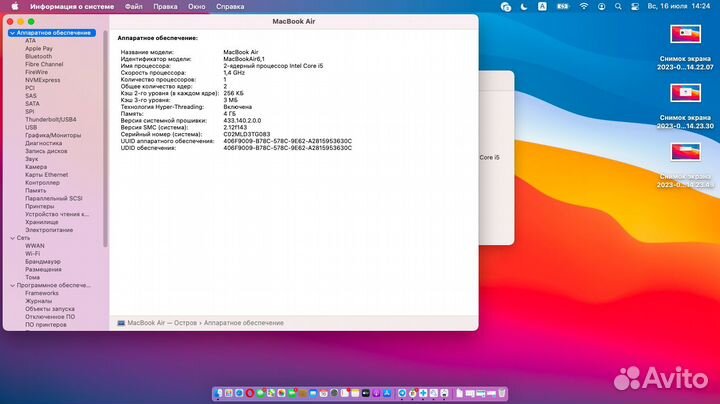Click MacBook Air icon in path bar
Screen dimensions: 720x404
coord(121,323)
